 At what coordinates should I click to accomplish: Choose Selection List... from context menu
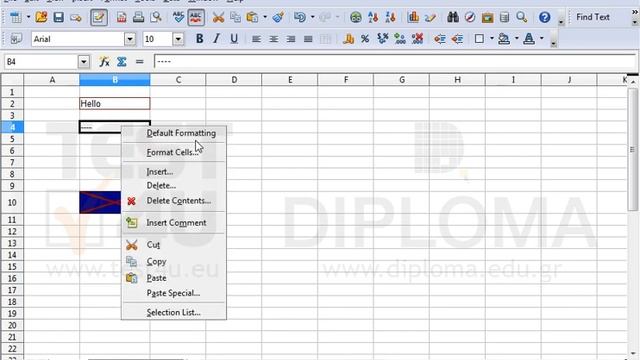(x=173, y=313)
